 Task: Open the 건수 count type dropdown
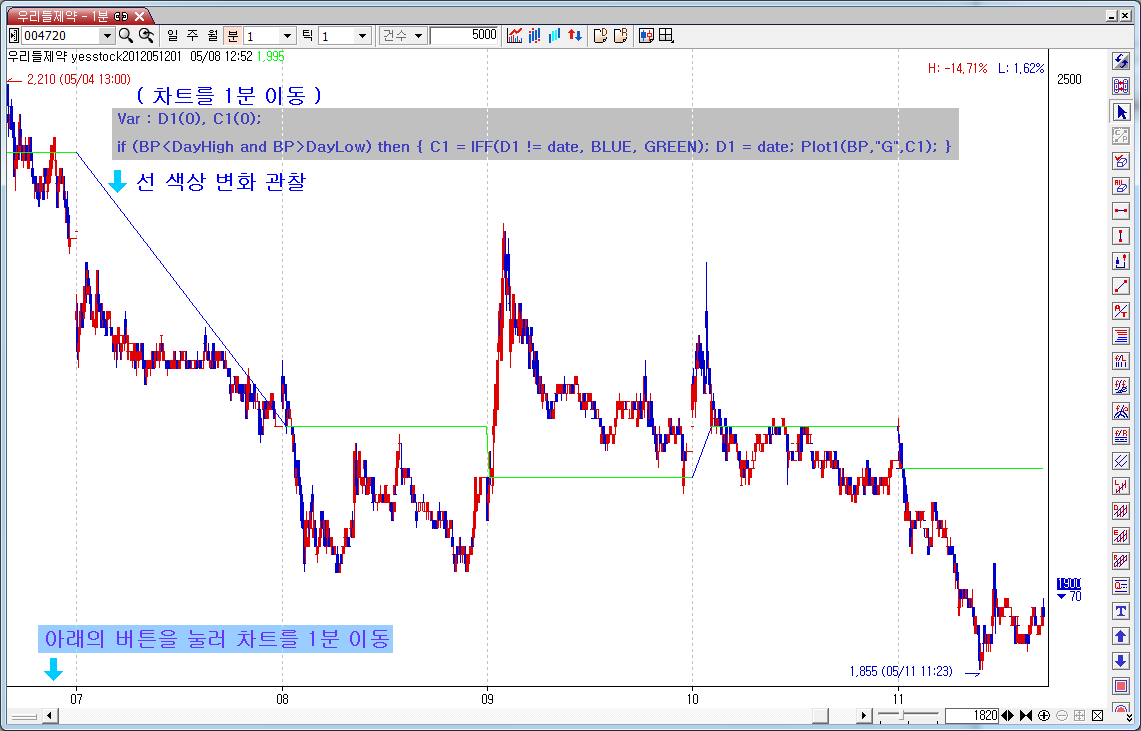(402, 35)
